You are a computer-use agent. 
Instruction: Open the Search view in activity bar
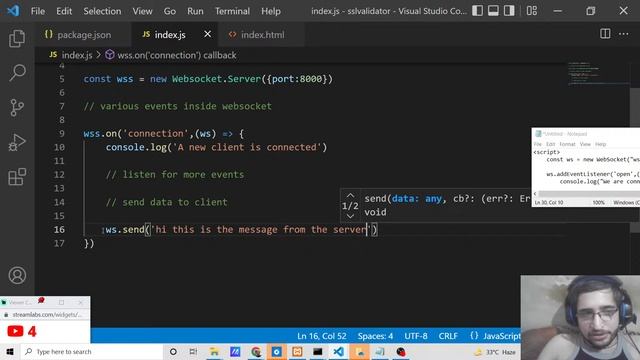click(17, 73)
